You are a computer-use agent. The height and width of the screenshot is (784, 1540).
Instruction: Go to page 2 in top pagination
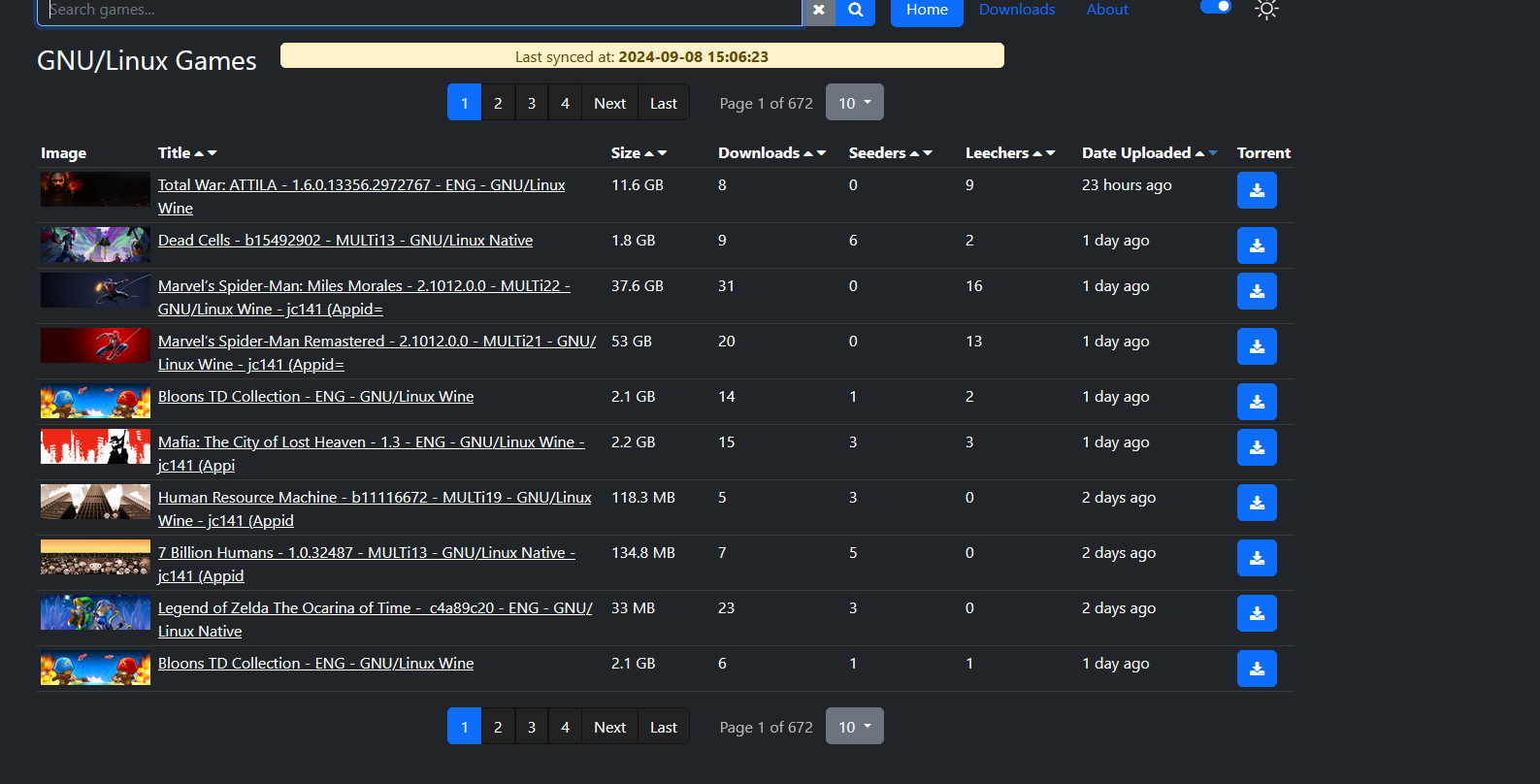[498, 103]
